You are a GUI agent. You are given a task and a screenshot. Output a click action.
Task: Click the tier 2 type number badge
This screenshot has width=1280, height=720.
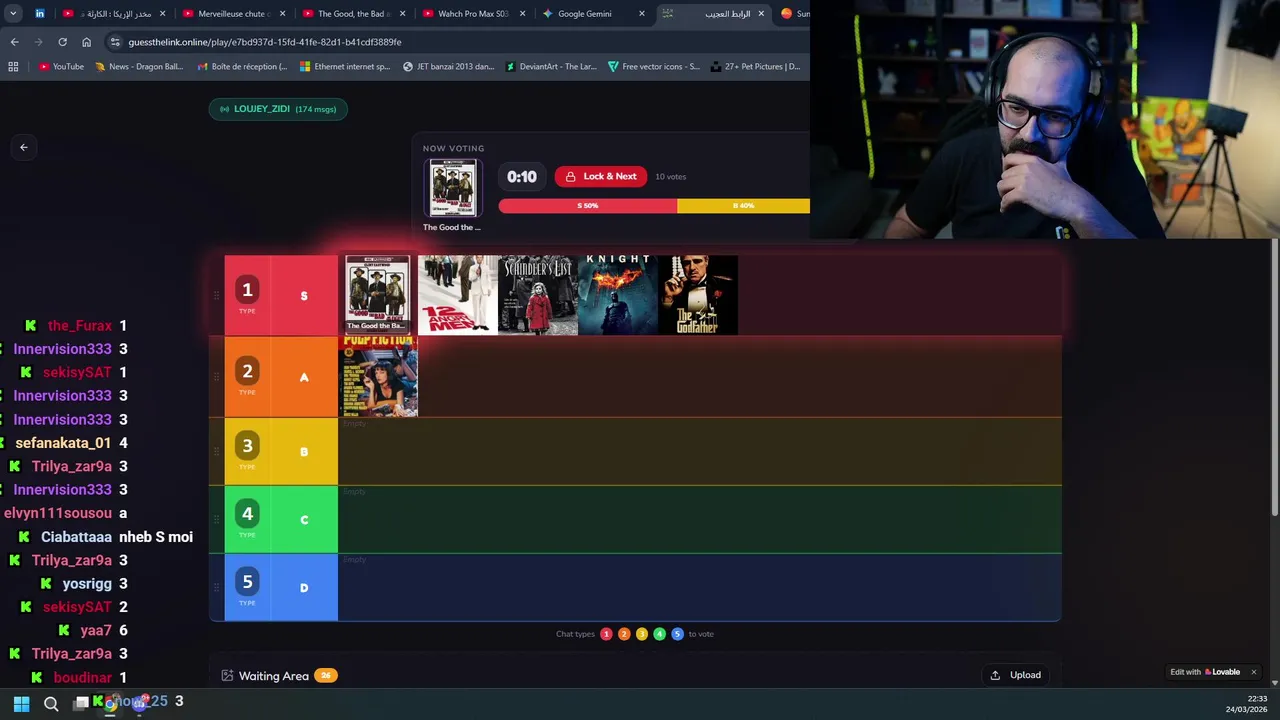pyautogui.click(x=247, y=371)
